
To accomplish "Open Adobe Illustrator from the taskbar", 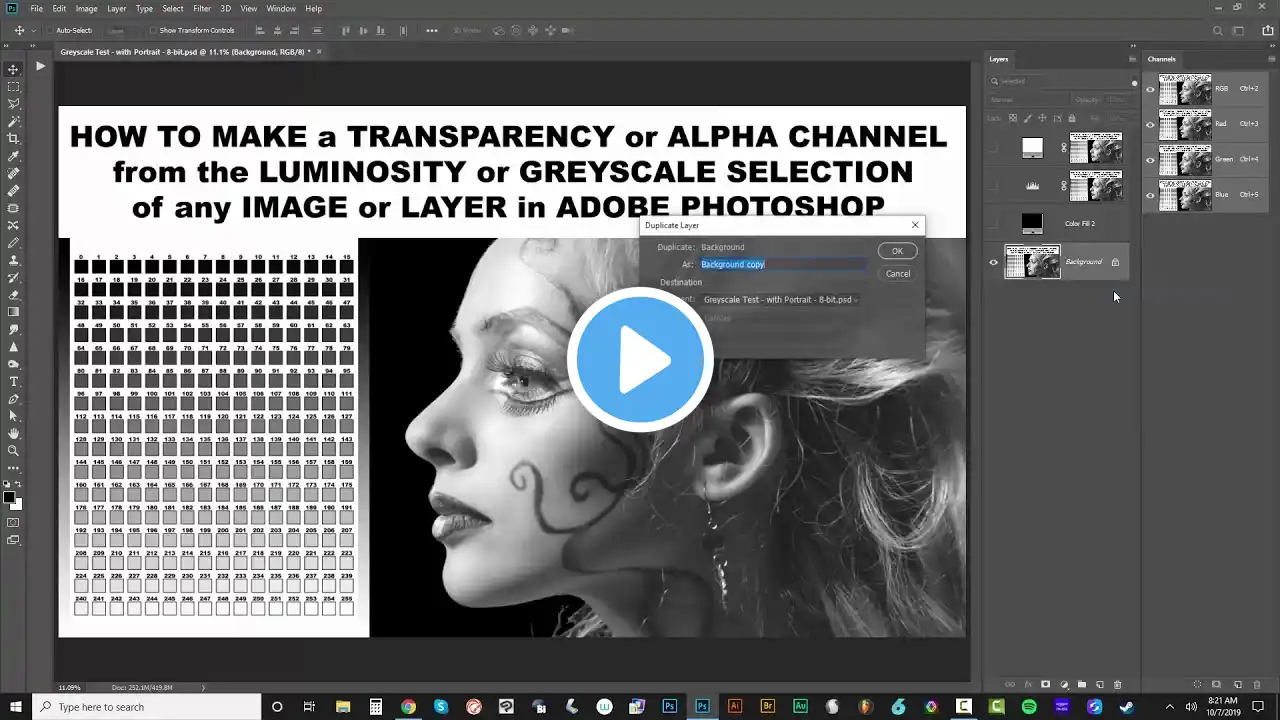I will (x=735, y=706).
